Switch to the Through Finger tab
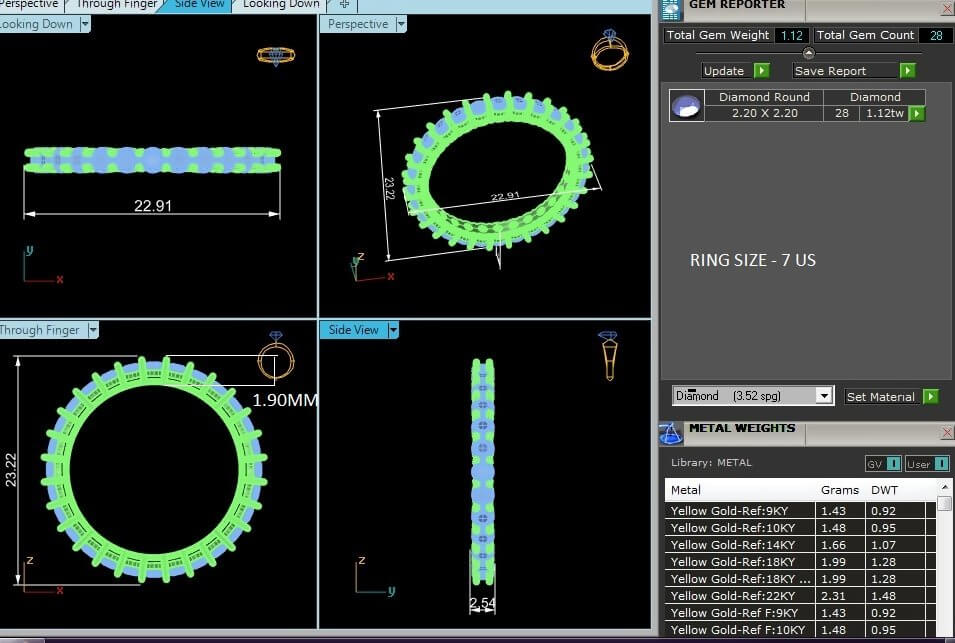 [x=116, y=4]
